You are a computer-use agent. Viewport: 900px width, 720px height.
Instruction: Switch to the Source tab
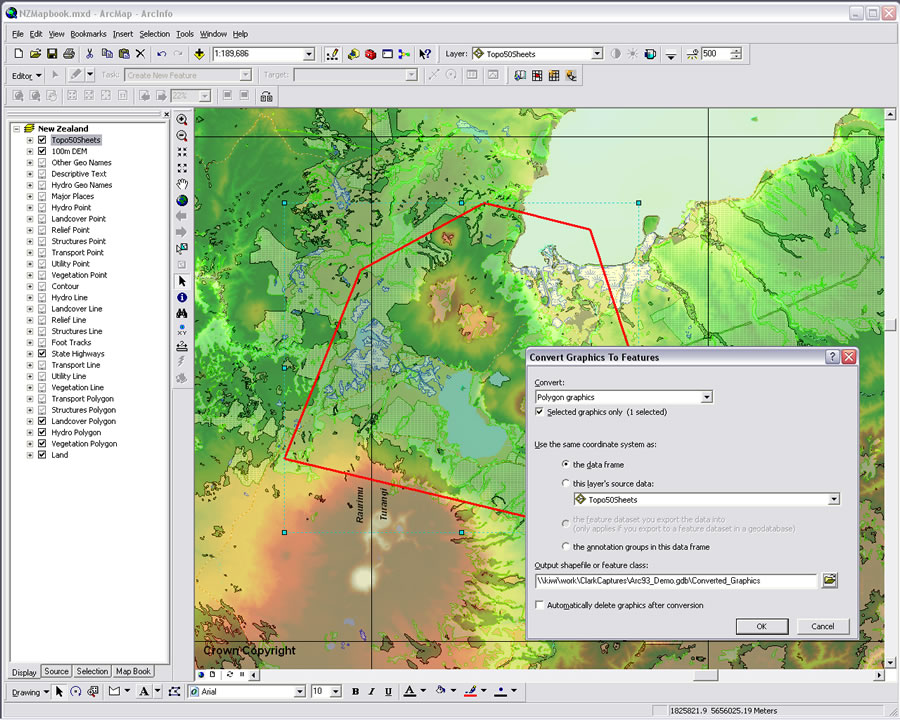click(x=57, y=672)
